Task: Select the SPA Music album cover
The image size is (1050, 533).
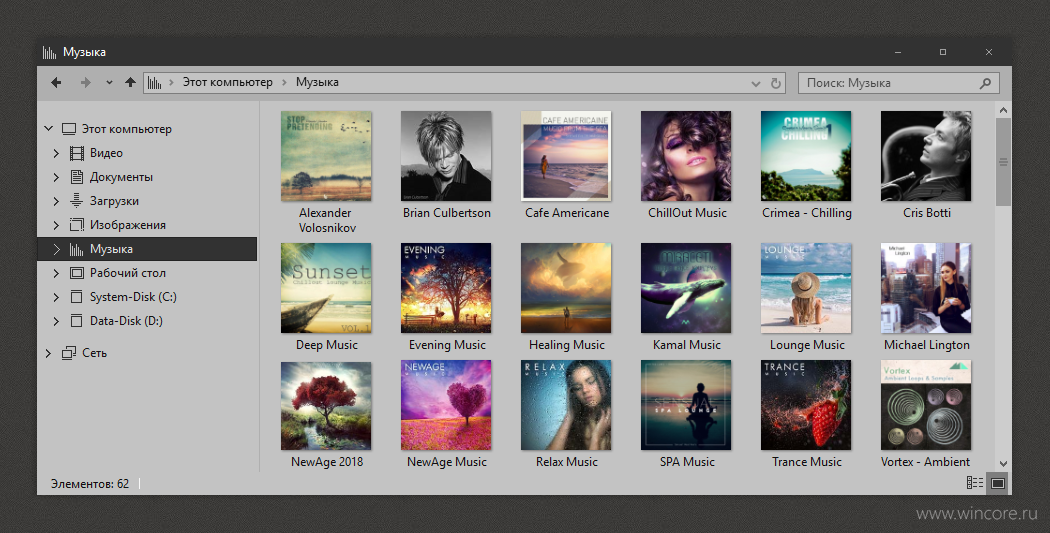Action: pyautogui.click(x=686, y=405)
